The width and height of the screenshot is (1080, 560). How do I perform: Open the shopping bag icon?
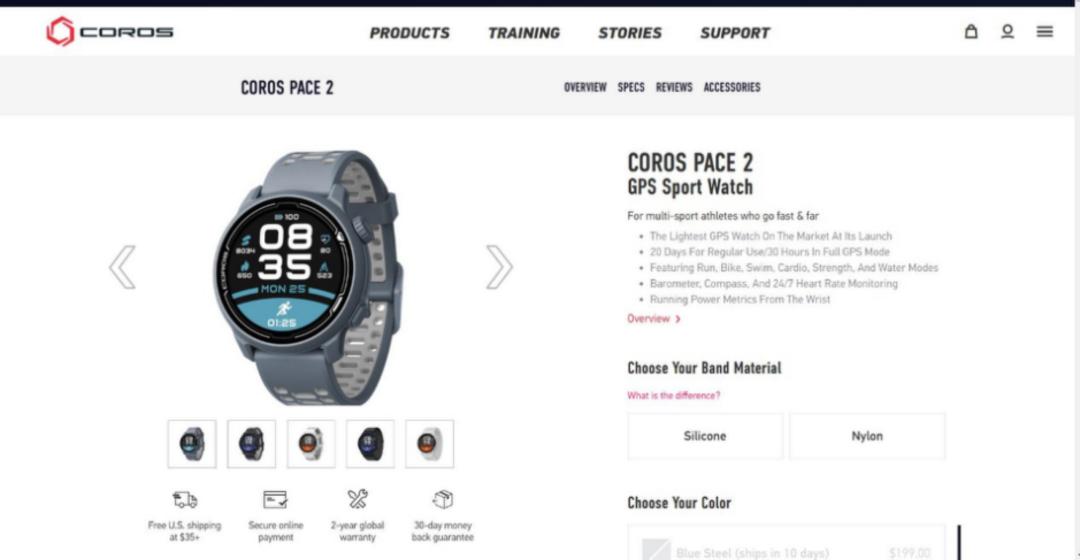point(970,31)
